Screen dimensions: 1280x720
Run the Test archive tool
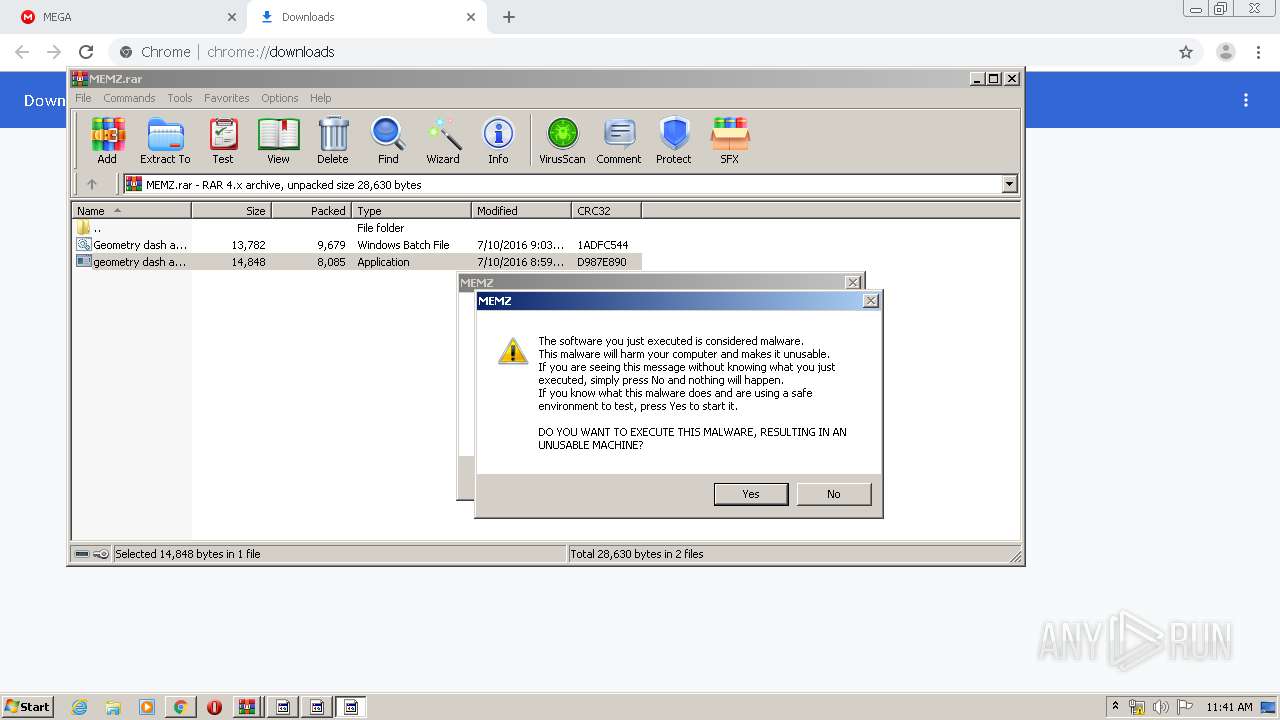click(223, 140)
